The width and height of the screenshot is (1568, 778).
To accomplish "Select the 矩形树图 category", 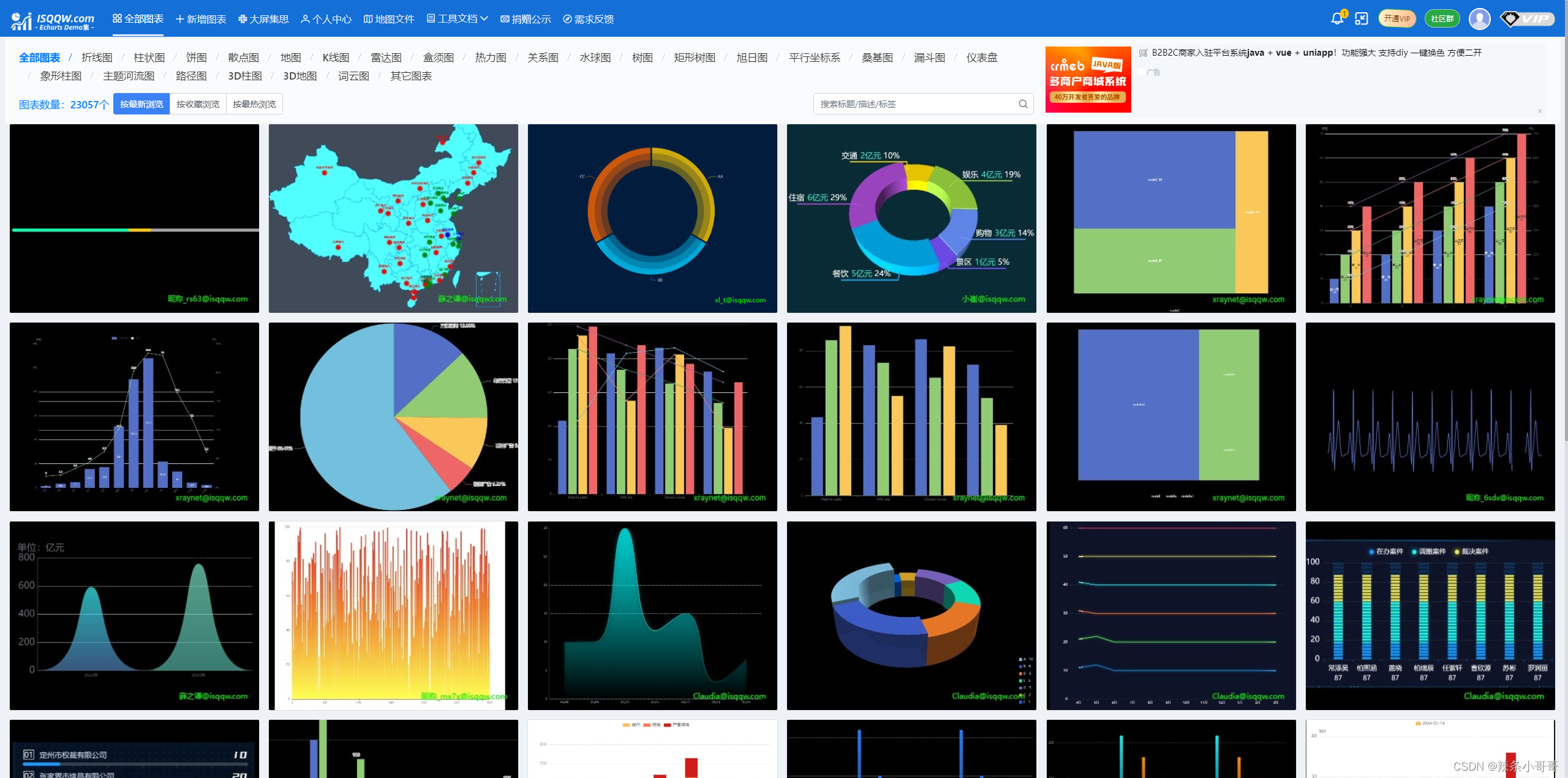I will click(695, 58).
